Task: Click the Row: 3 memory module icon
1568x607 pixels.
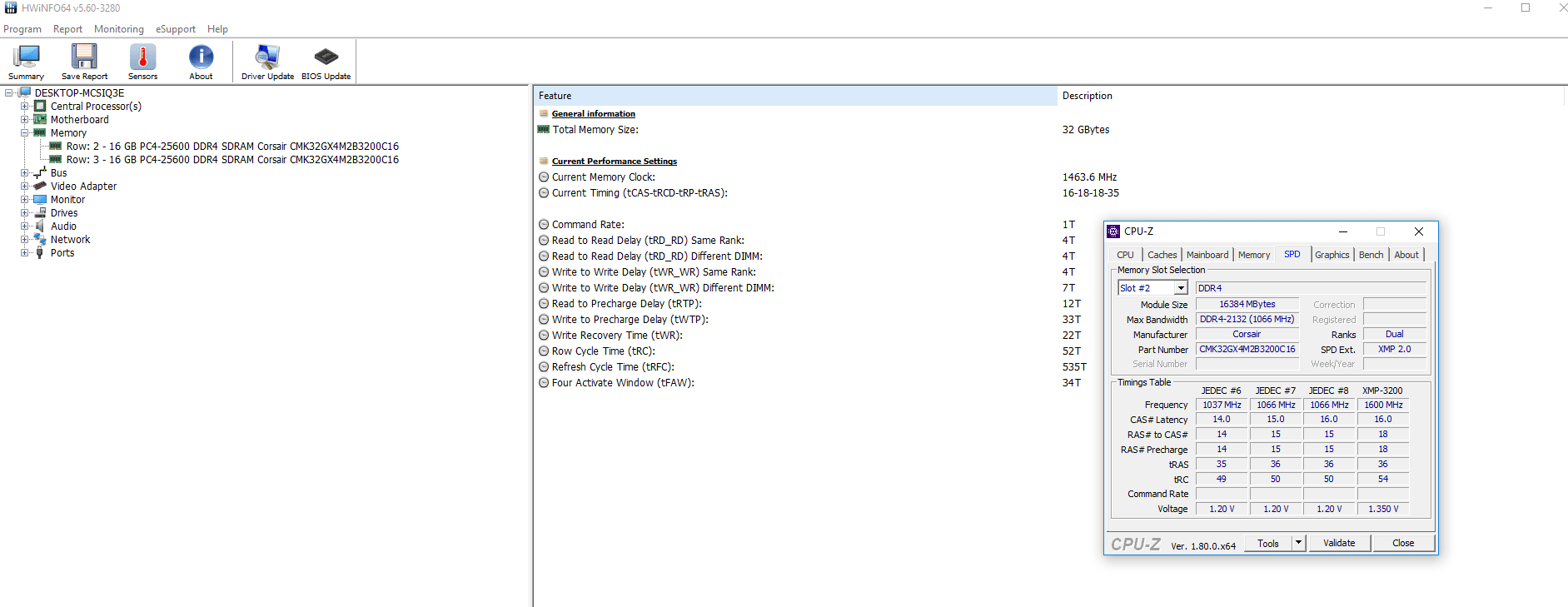Action: tap(56, 160)
